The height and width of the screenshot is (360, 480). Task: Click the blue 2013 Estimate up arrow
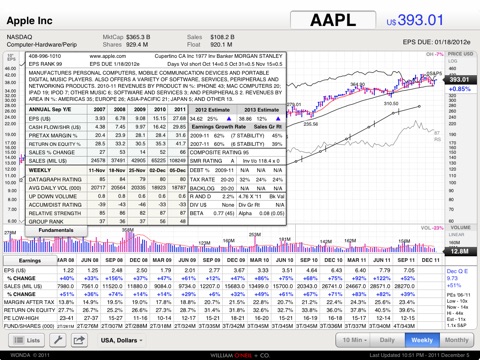click(x=278, y=119)
